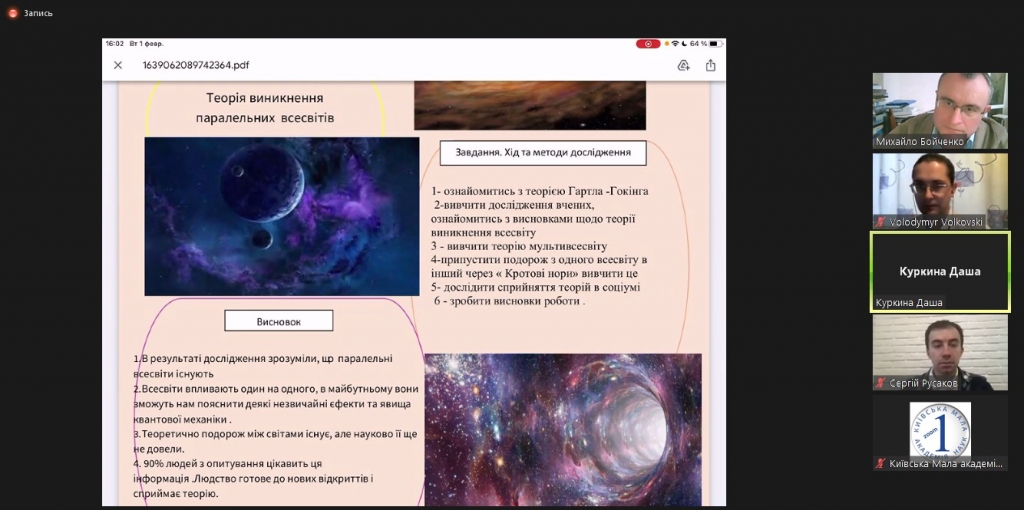1024x510 pixels.
Task: Close the PDF with the X button
Action: click(x=118, y=65)
